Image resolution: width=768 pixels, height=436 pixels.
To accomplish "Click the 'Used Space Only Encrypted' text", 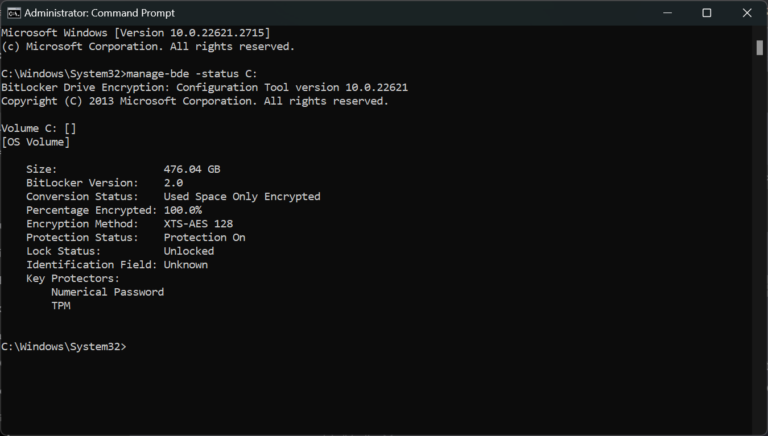I will pyautogui.click(x=242, y=196).
